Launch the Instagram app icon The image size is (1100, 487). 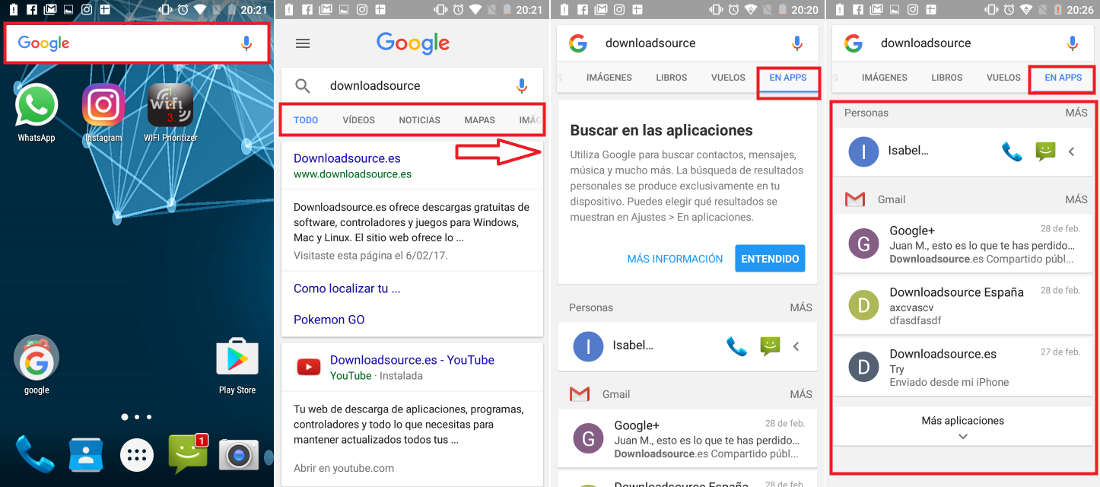[103, 105]
